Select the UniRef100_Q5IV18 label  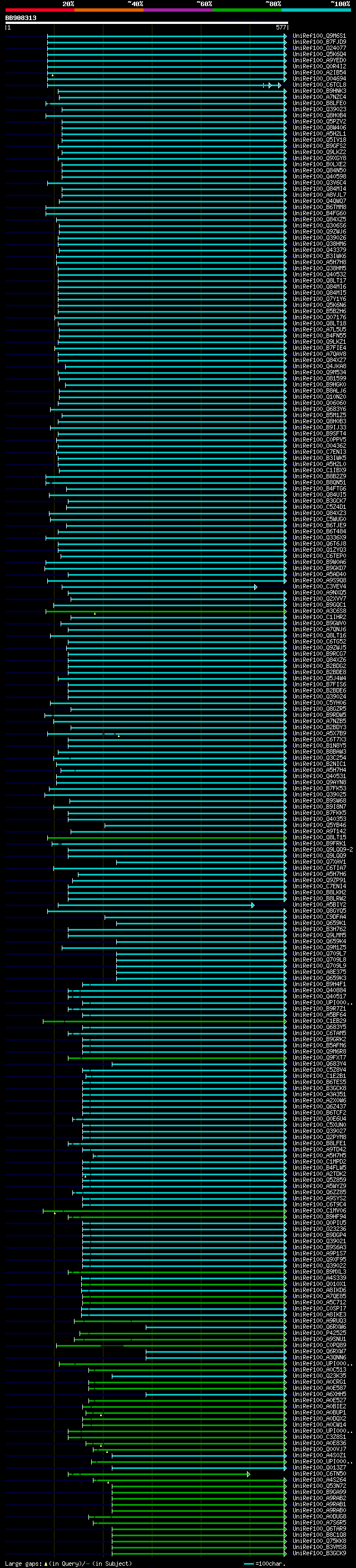[x=319, y=140]
